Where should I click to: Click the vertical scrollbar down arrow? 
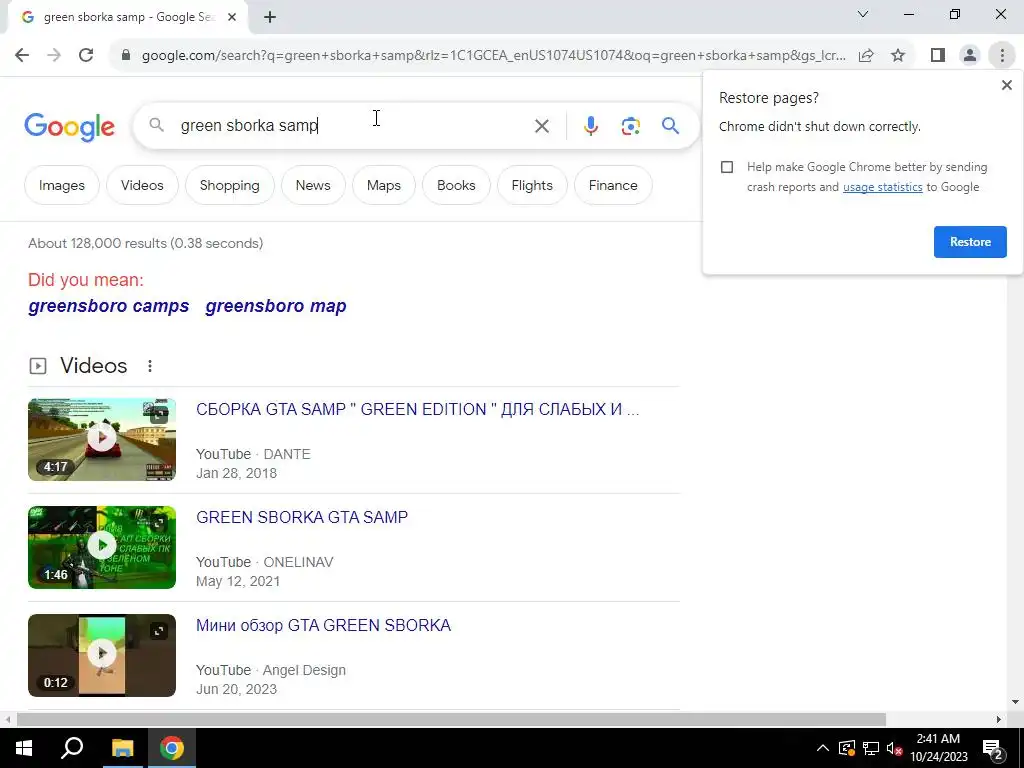pos(1015,702)
